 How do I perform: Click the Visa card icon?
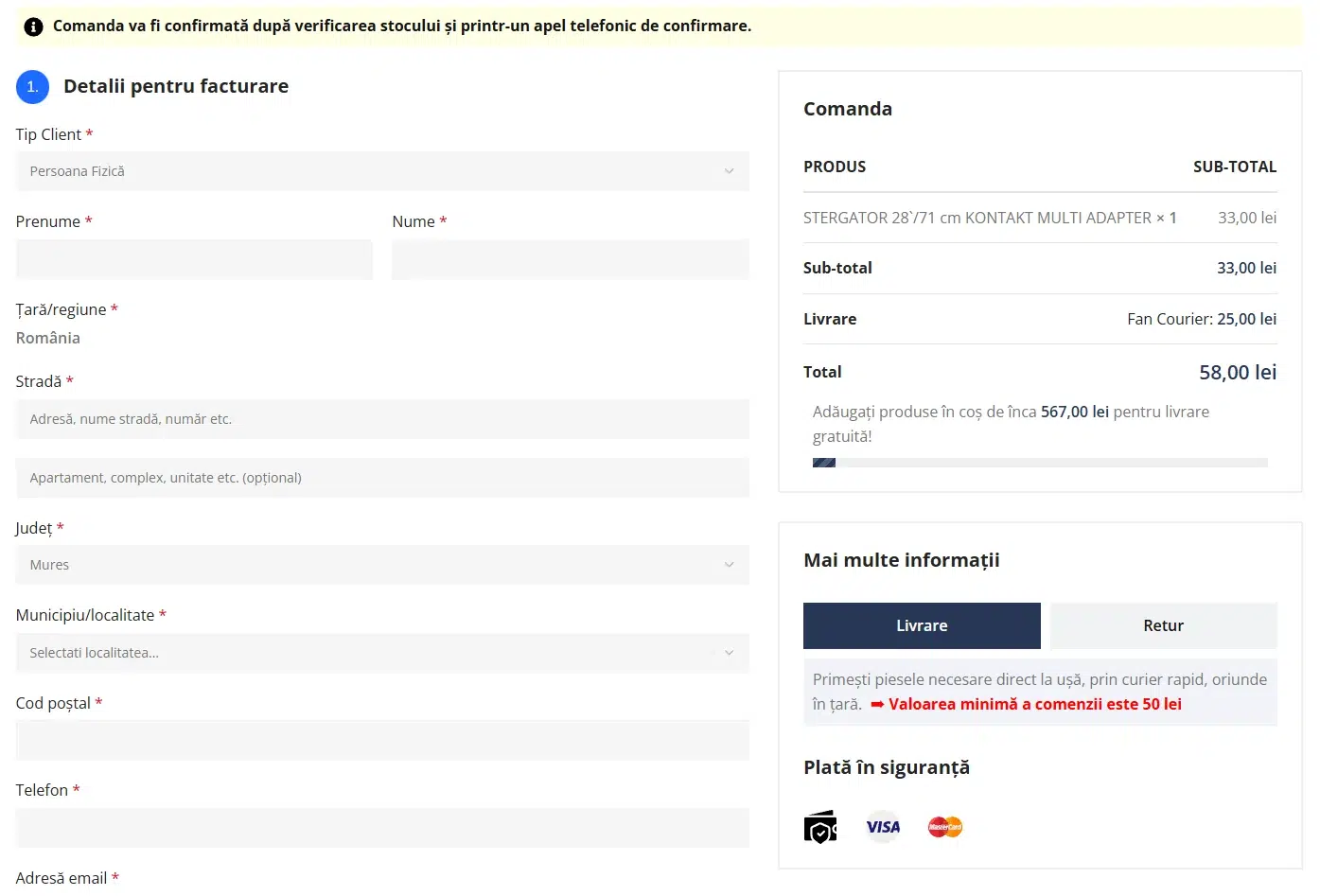(883, 827)
